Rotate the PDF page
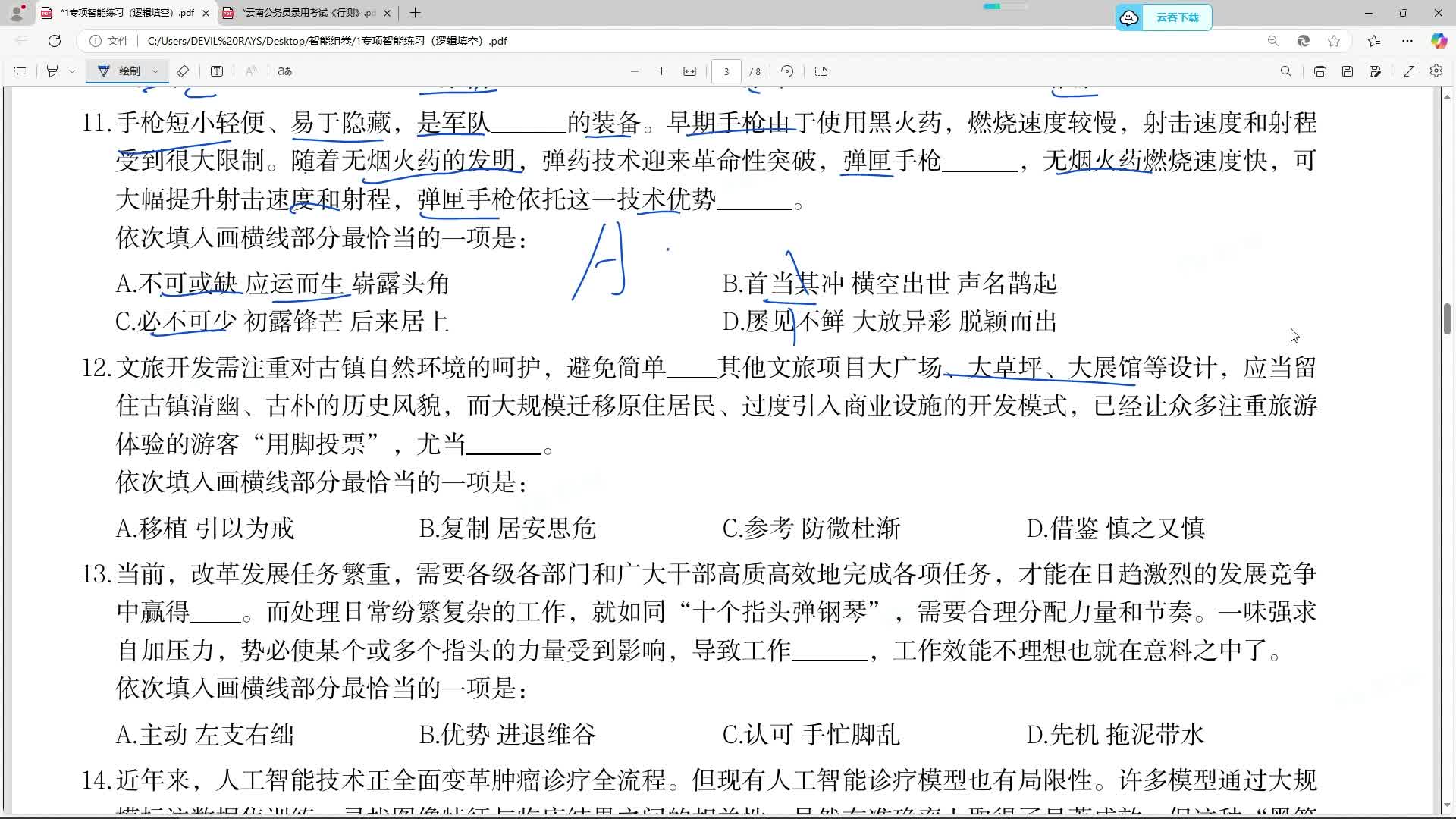The height and width of the screenshot is (819, 1456). 787,71
